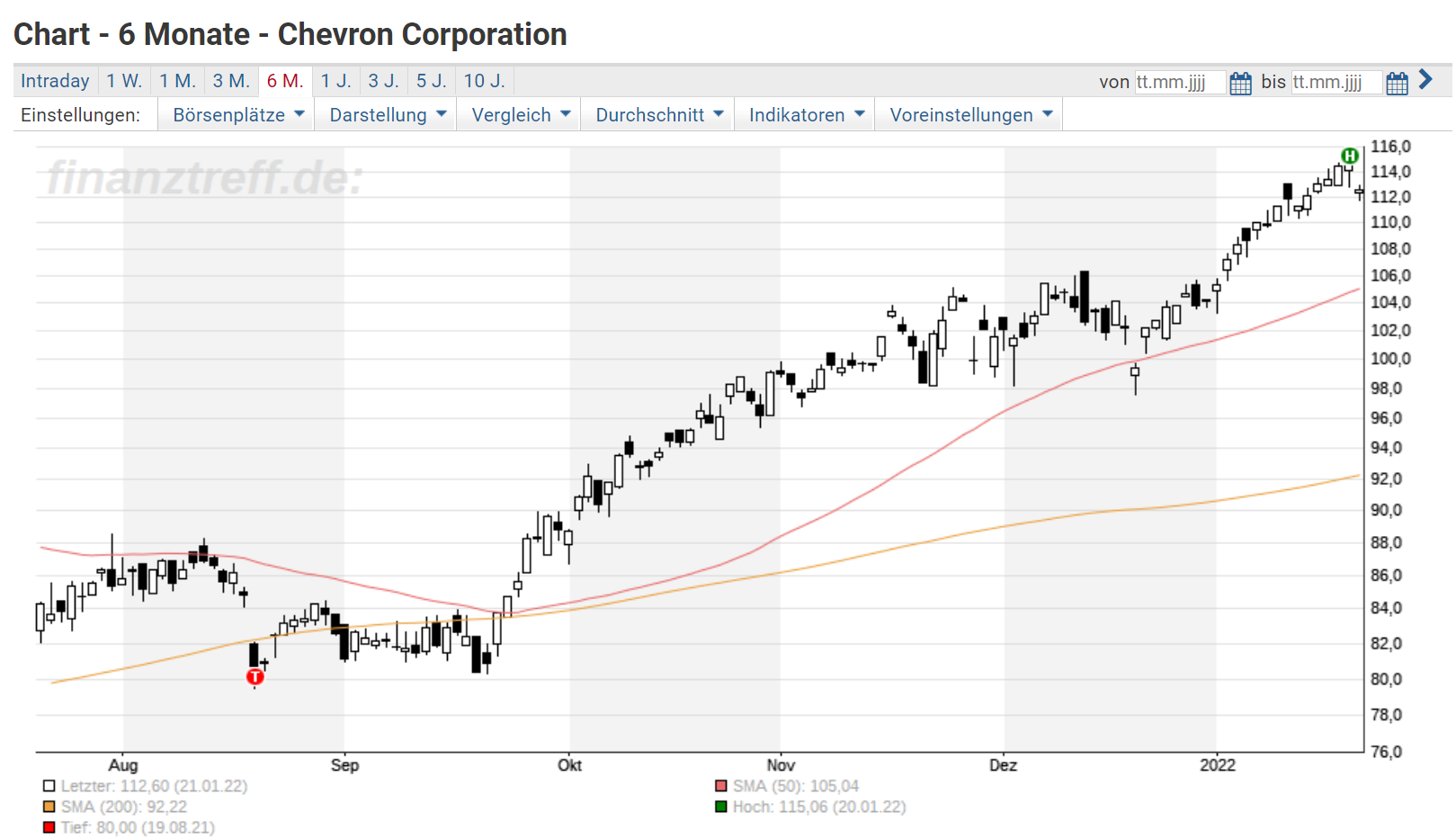Viewport: 1456px width, 840px height.
Task: Click the '2022' x-axis label
Action: pyautogui.click(x=1218, y=765)
